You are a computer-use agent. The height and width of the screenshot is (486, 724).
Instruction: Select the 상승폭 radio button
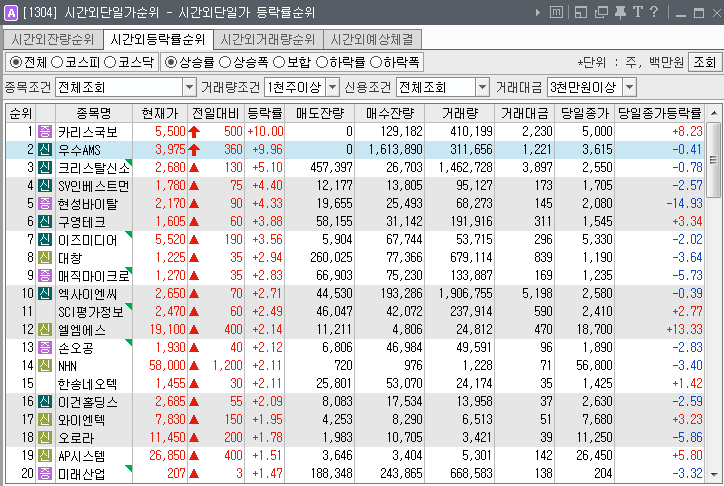click(x=225, y=62)
